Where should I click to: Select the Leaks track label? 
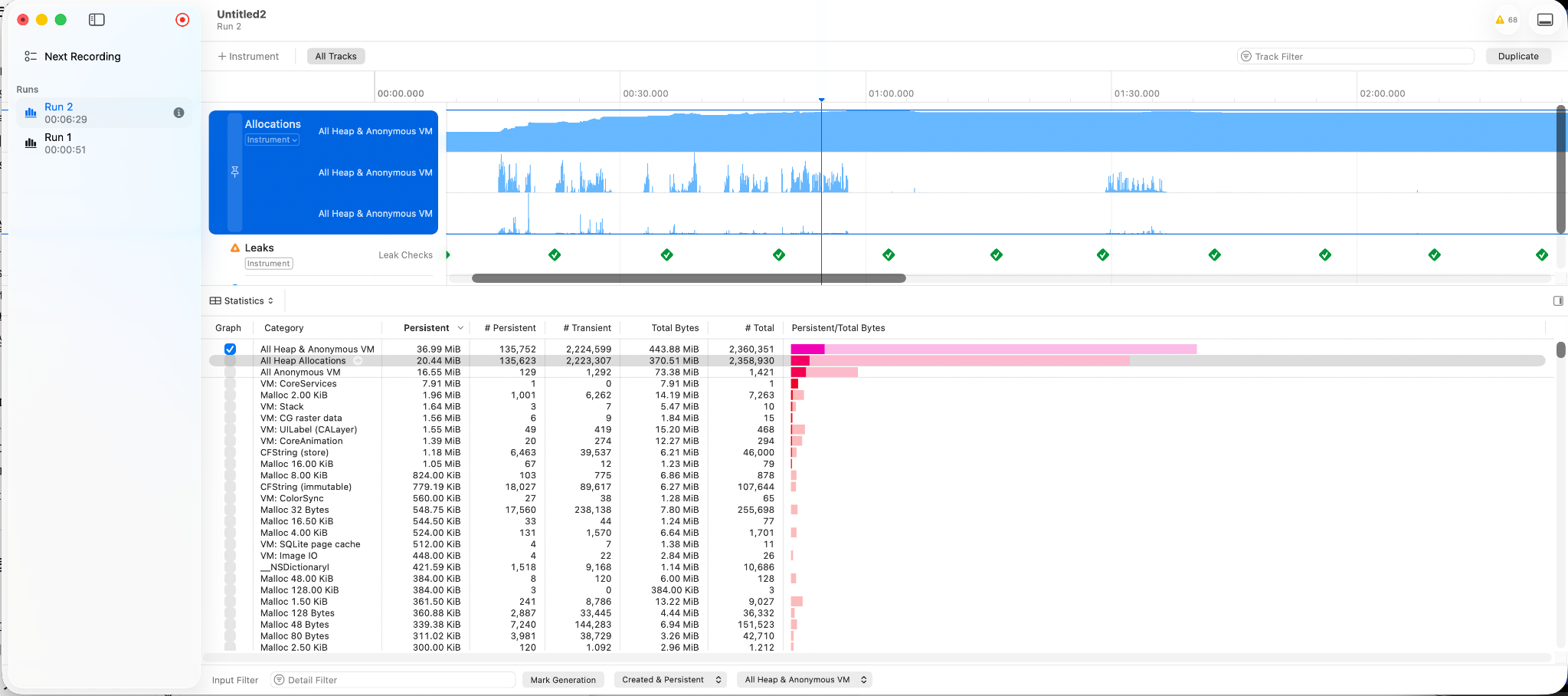point(259,248)
